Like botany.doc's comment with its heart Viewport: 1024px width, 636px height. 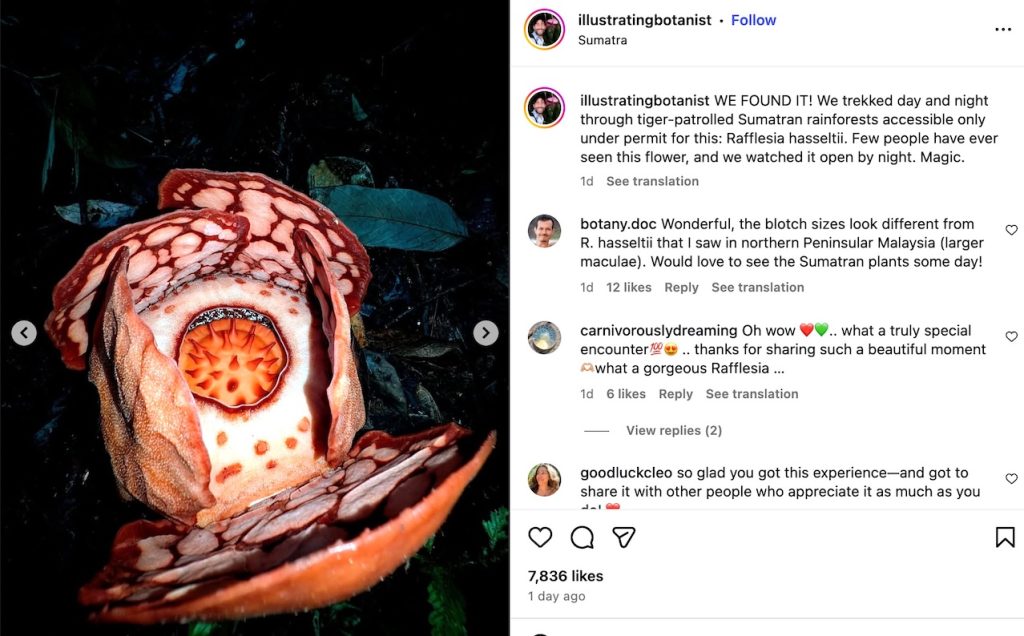tap(1011, 228)
